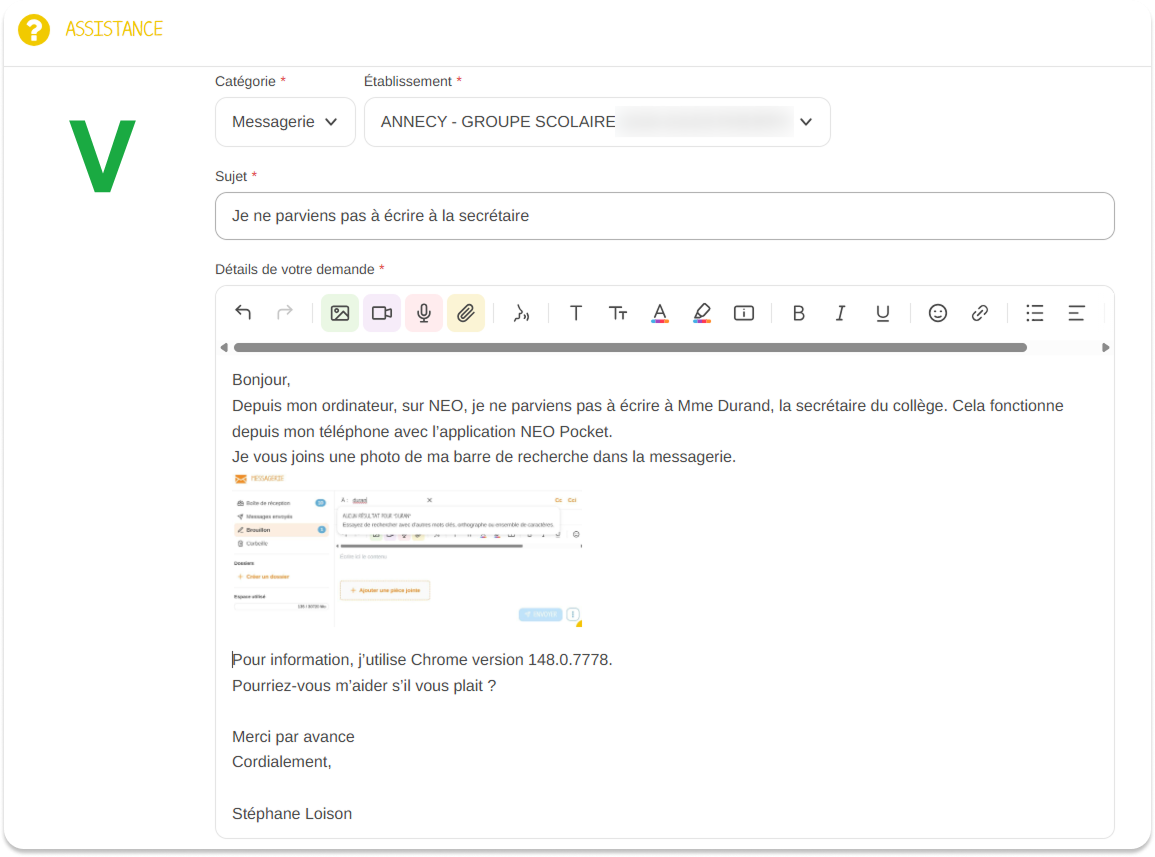The image size is (1155, 857).
Task: Click the Assistance question mark icon
Action: coord(34,30)
